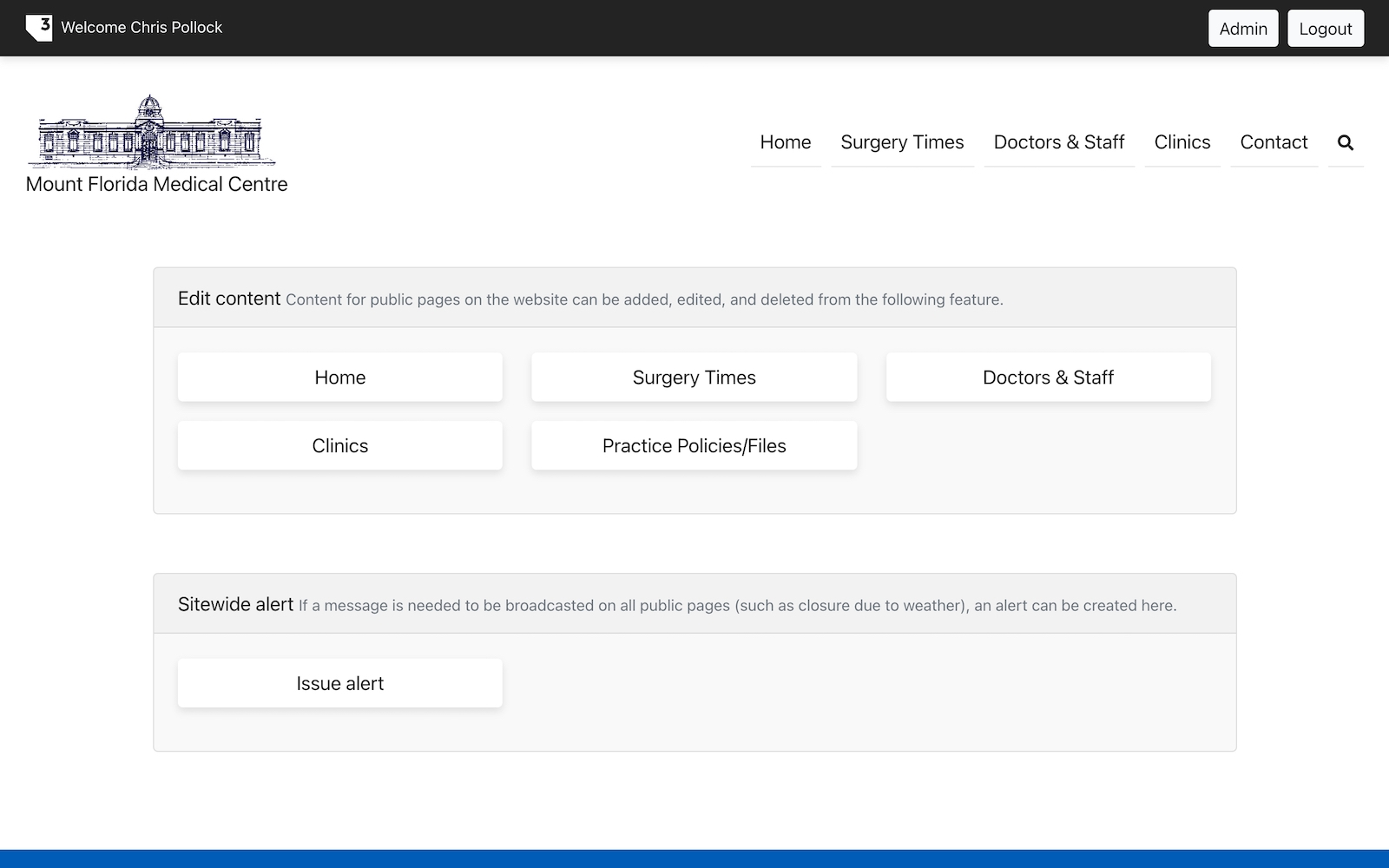Click the Logout button

coord(1325,28)
